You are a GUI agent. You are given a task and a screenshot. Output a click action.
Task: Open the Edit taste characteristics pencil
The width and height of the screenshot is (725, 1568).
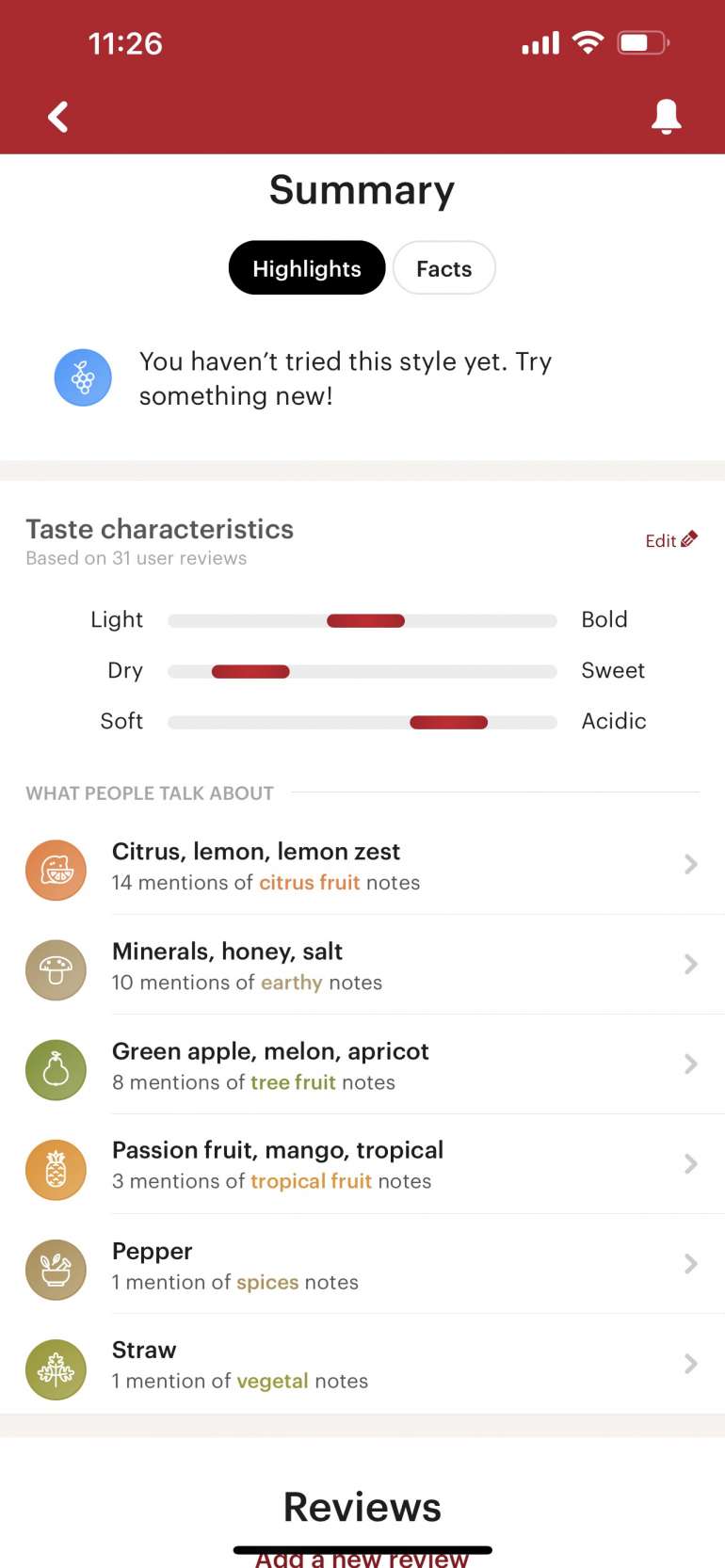[x=670, y=539]
